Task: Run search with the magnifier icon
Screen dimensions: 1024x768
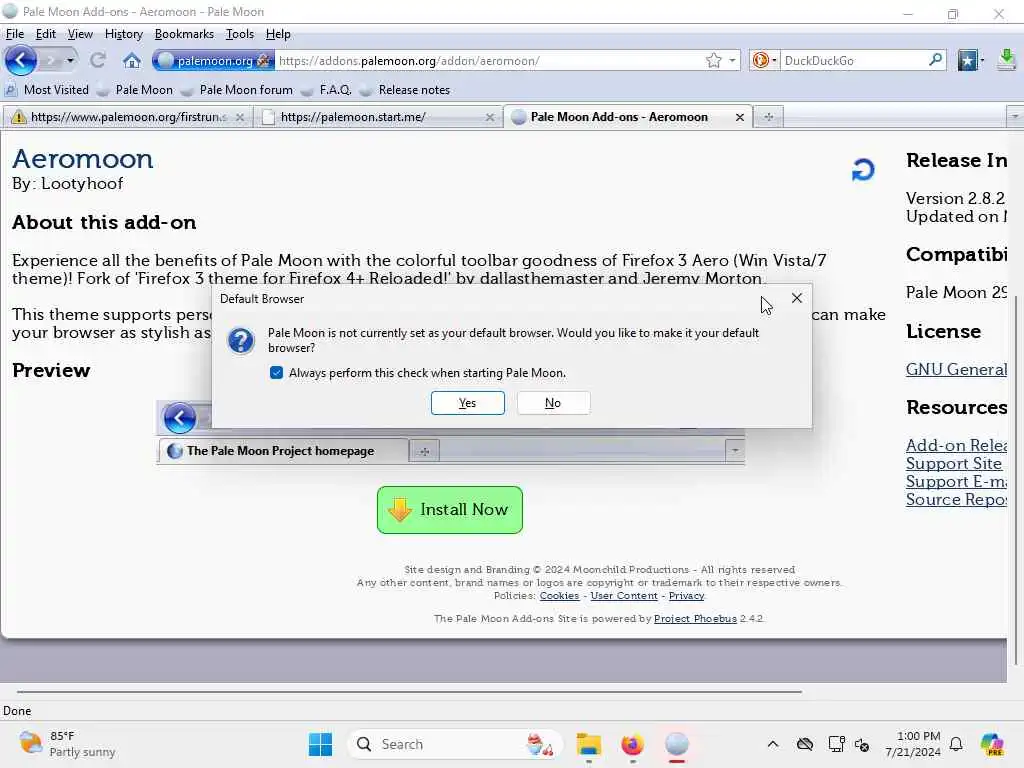Action: pos(936,60)
